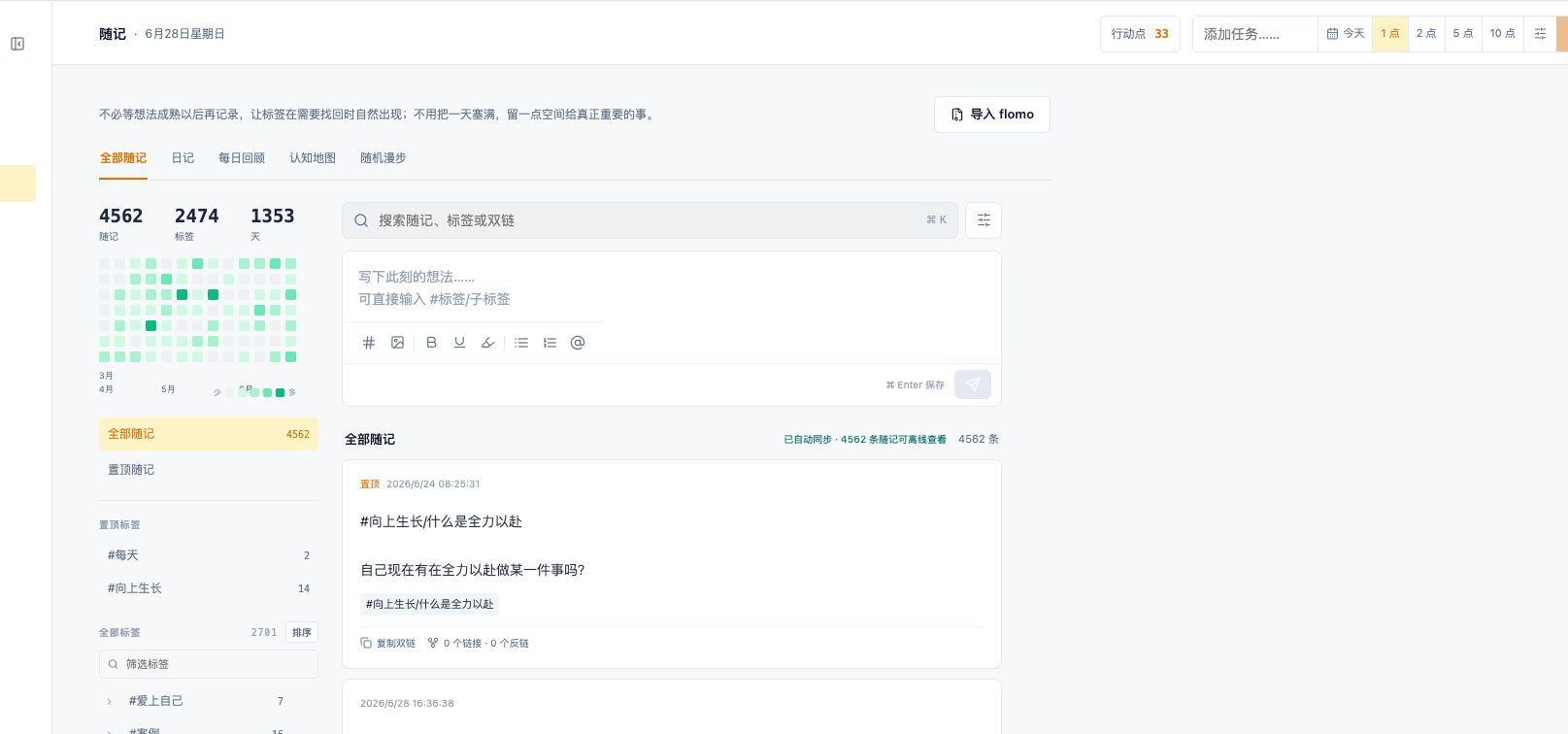
Task: Set task date to 今天
Action: pos(1346,33)
